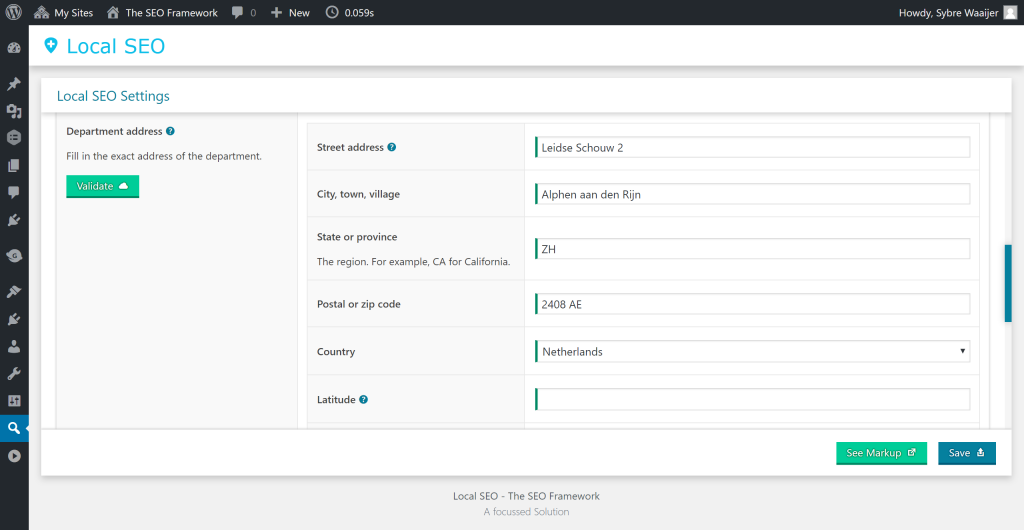
Task: Open the New content menu
Action: point(290,13)
